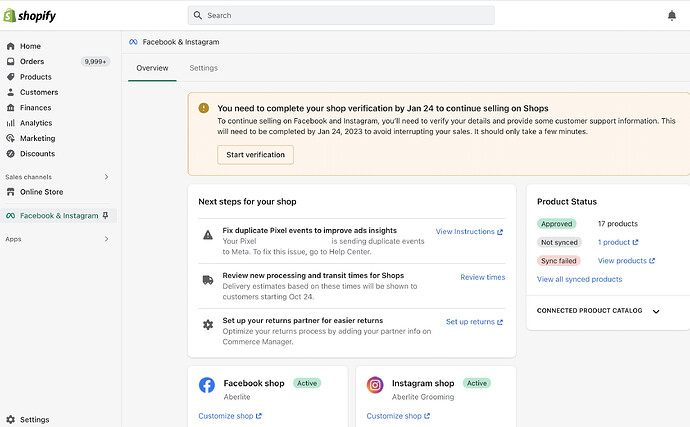Screen dimensions: 690x427
Task: Click Customize shop under Instagram shop
Action: (x=398, y=416)
